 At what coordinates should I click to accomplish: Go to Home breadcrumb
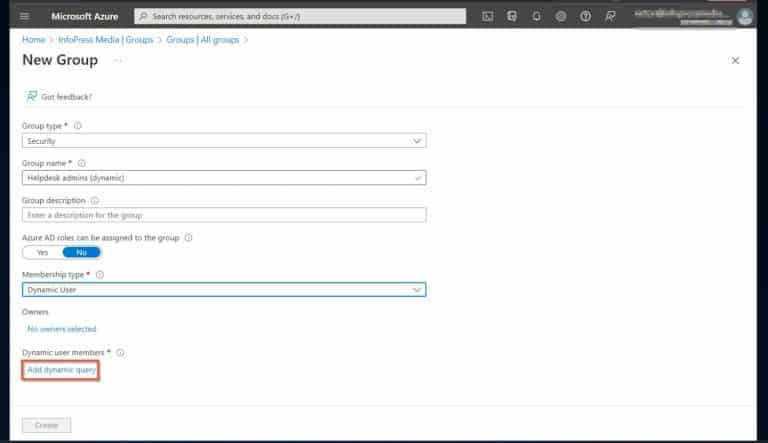(33, 40)
